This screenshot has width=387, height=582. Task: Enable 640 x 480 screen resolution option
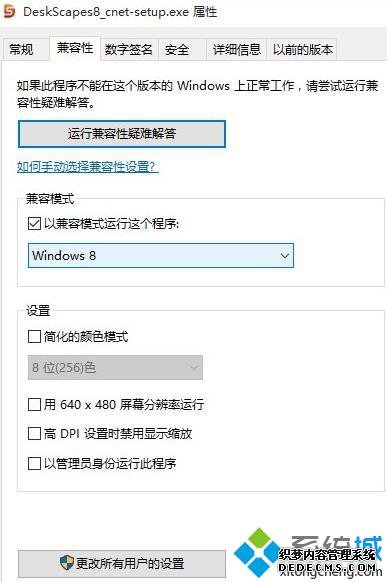click(x=34, y=404)
